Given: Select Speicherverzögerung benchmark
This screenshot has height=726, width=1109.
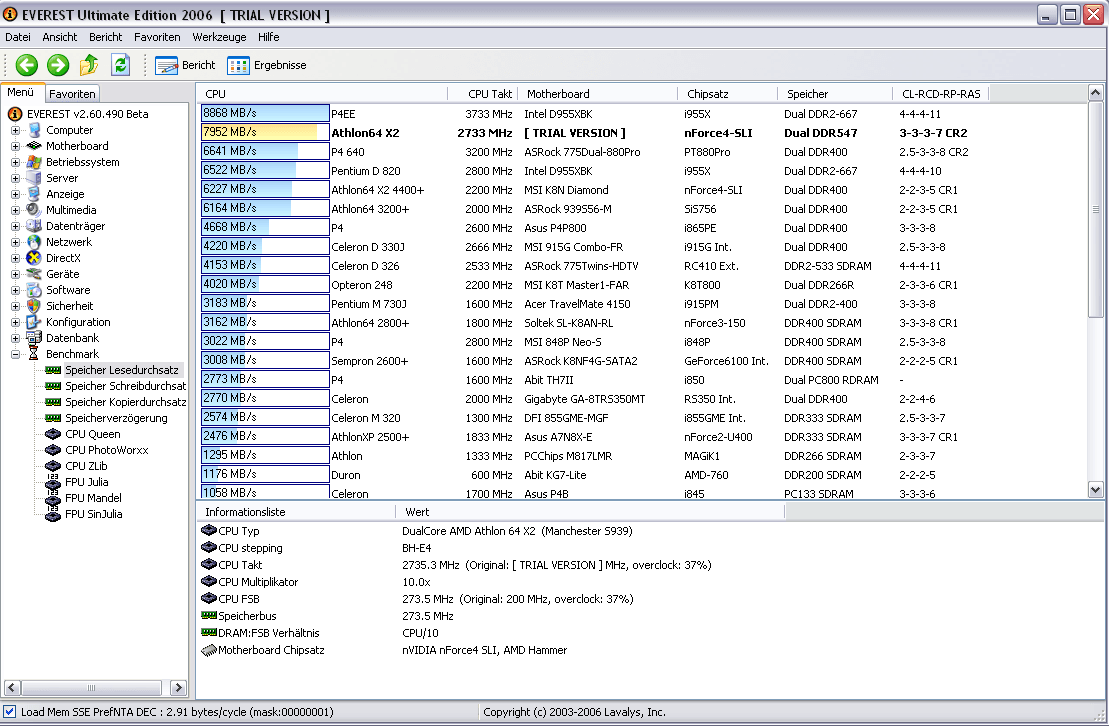Looking at the screenshot, I should tap(116, 418).
